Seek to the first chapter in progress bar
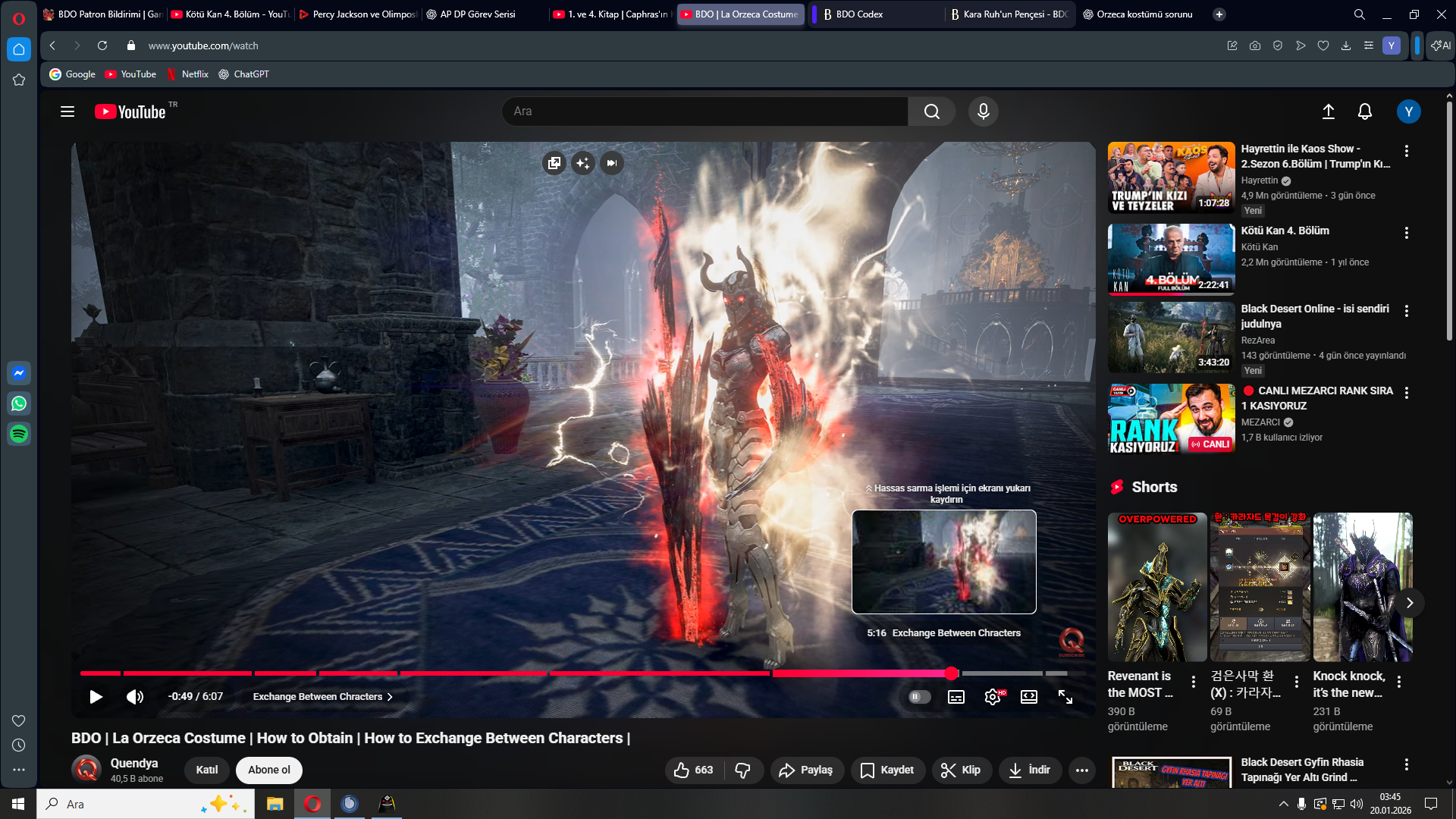1456x819 pixels. [x=100, y=673]
